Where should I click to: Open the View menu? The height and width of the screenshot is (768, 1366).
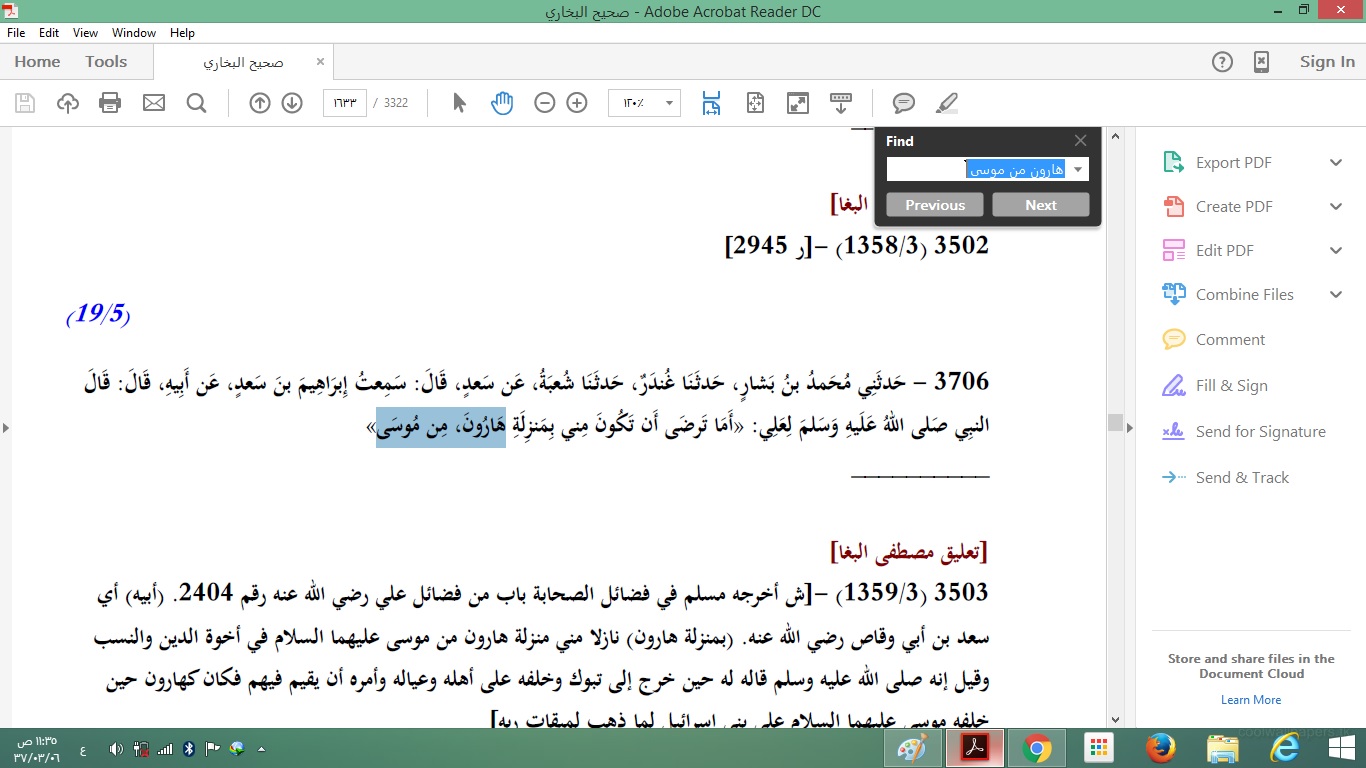pos(85,33)
